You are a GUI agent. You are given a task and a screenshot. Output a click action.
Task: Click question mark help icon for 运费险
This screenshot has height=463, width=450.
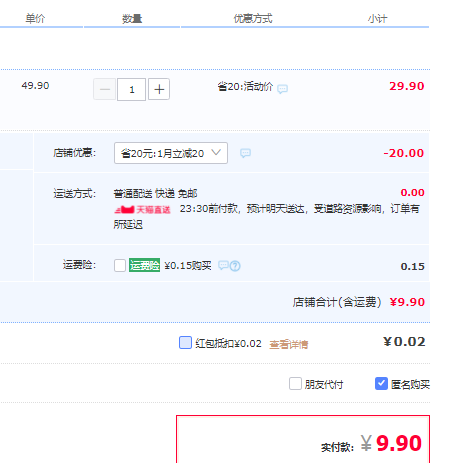235,266
